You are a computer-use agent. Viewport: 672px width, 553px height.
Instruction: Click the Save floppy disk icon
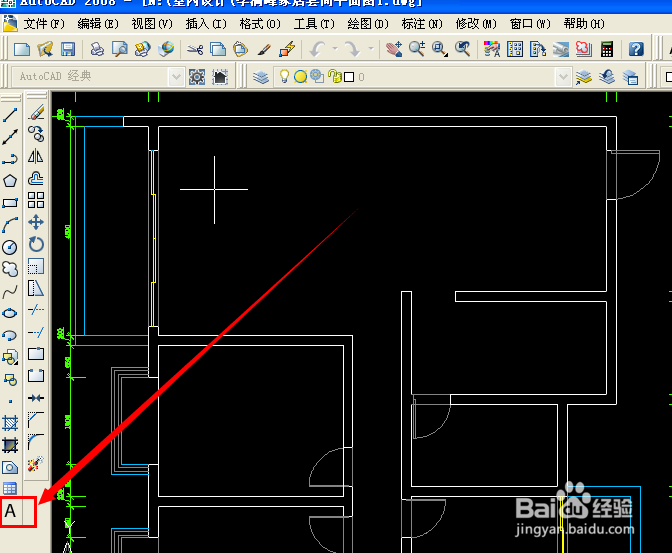click(68, 49)
